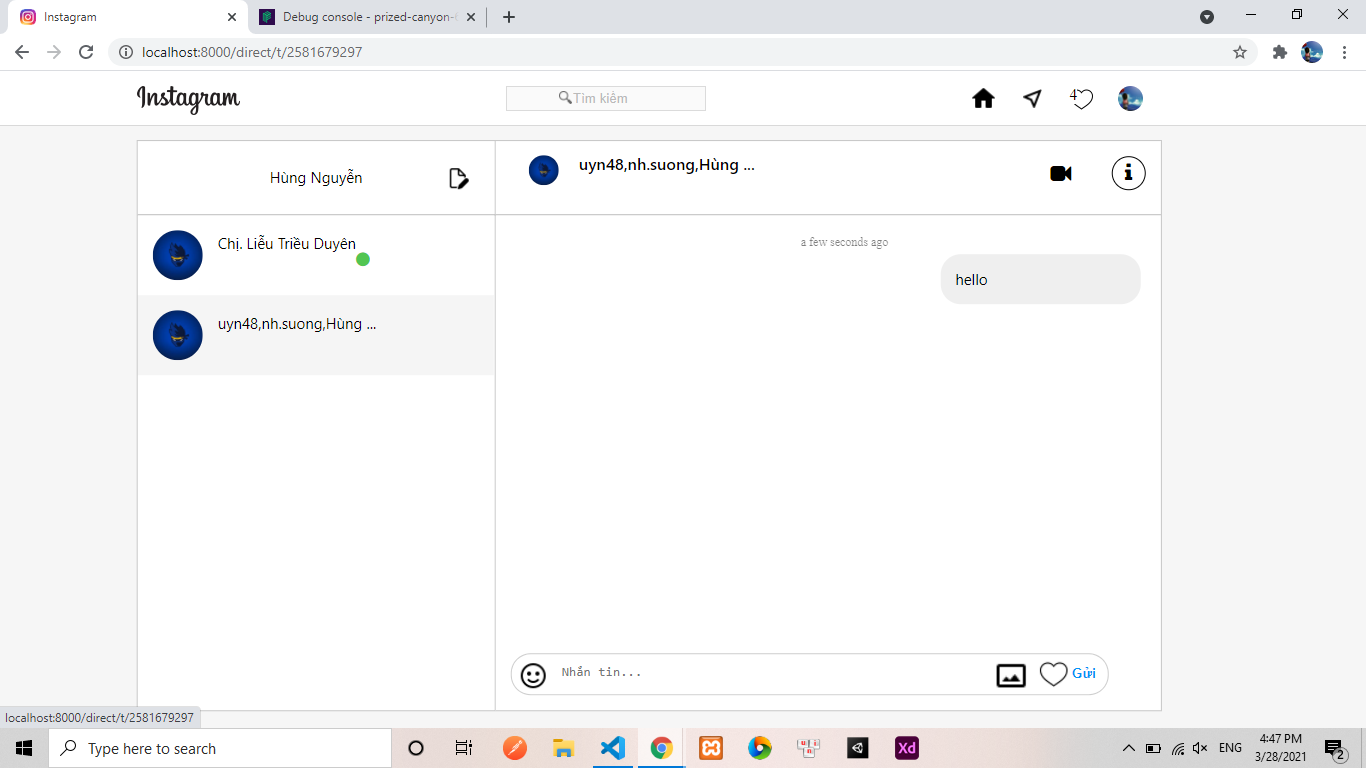Viewport: 1366px width, 768px height.
Task: Open the emoji picker
Action: pos(531,674)
